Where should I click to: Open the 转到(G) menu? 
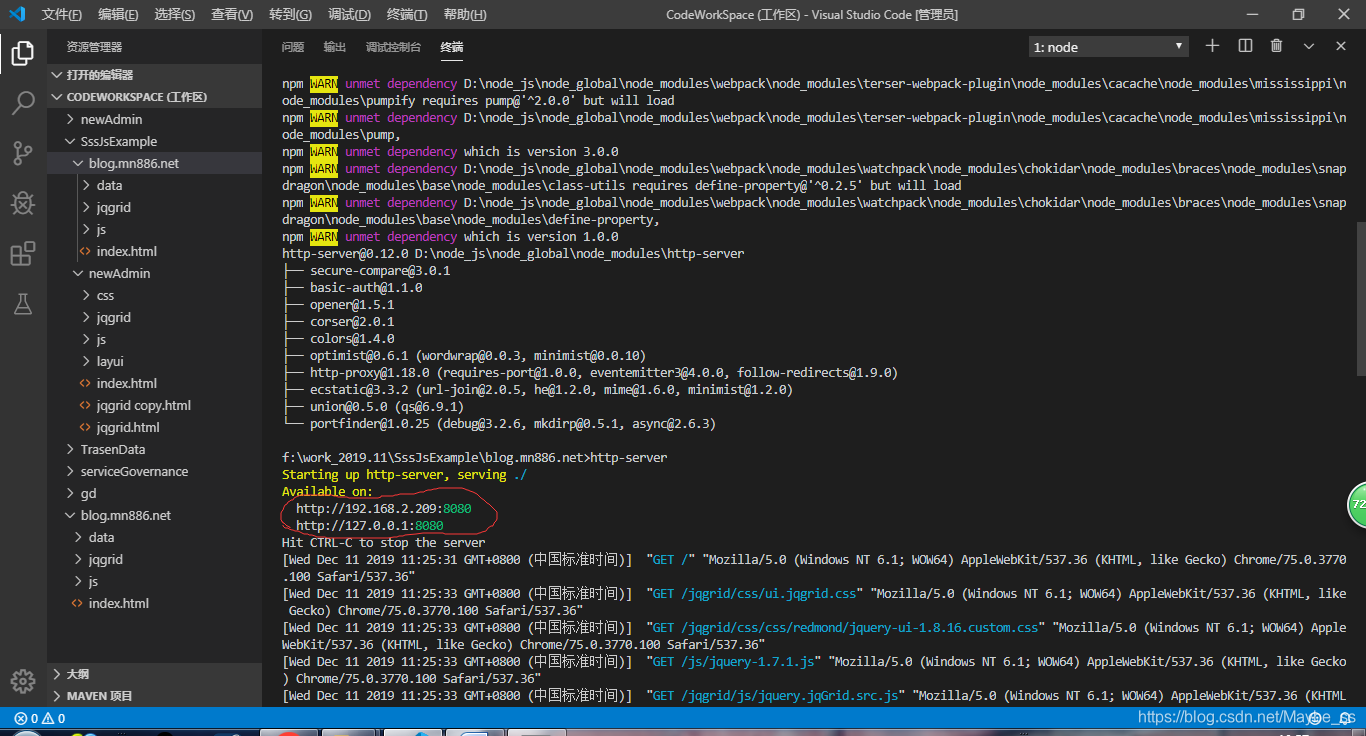[x=290, y=15]
